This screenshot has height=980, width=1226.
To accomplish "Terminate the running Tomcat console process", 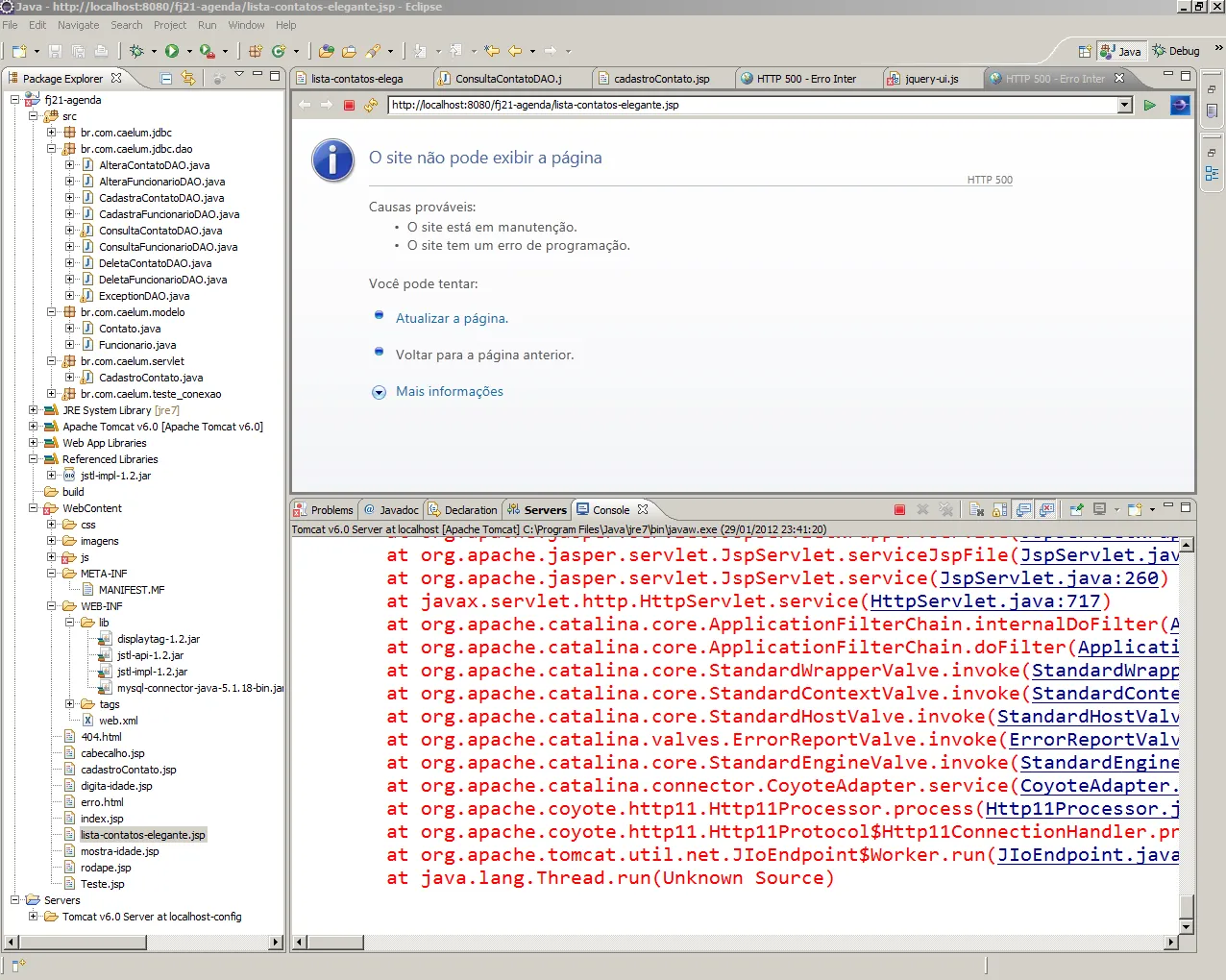I will (x=899, y=510).
